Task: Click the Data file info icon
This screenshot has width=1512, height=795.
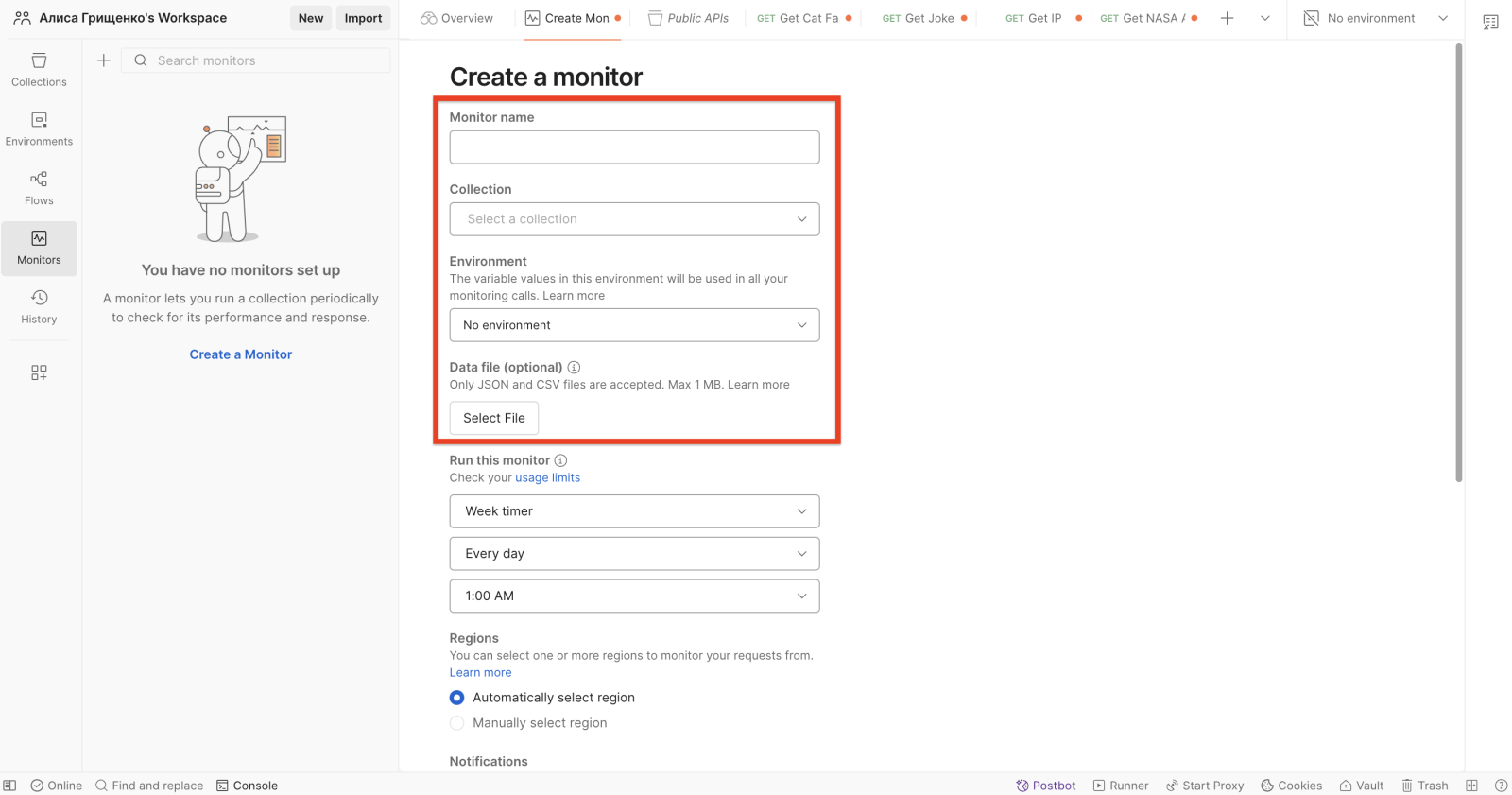Action: click(x=574, y=367)
